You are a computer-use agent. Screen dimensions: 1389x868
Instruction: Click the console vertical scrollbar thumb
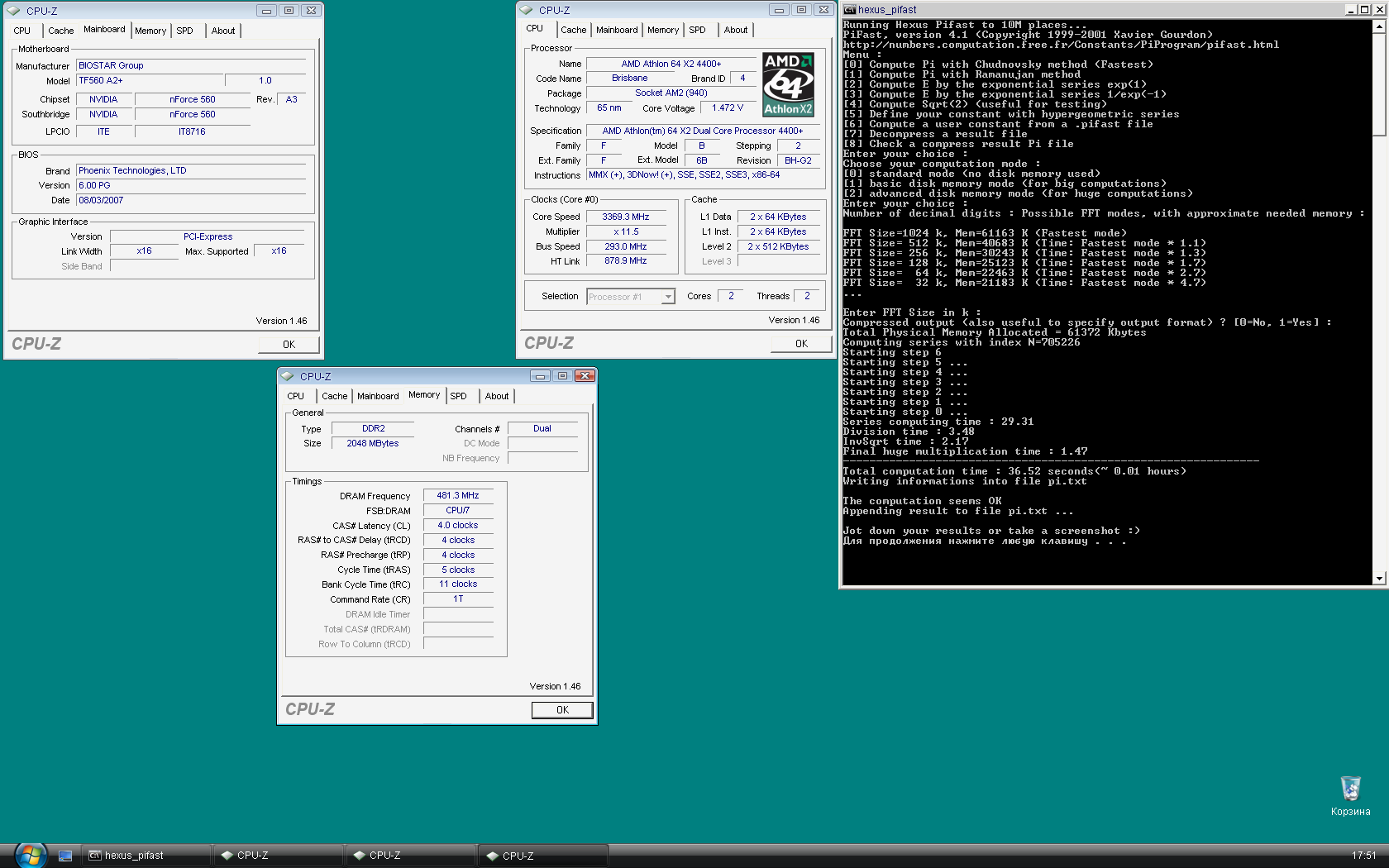[x=1379, y=84]
